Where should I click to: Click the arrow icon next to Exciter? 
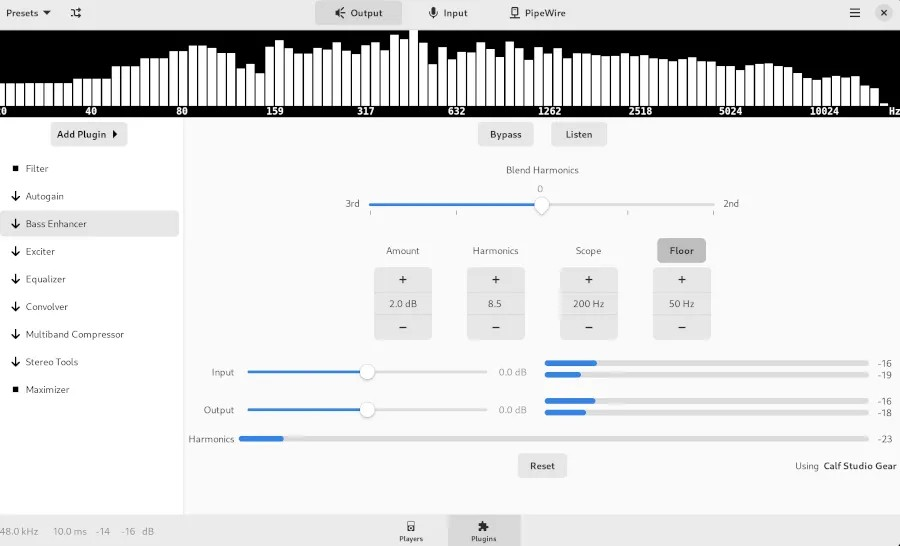pos(15,251)
